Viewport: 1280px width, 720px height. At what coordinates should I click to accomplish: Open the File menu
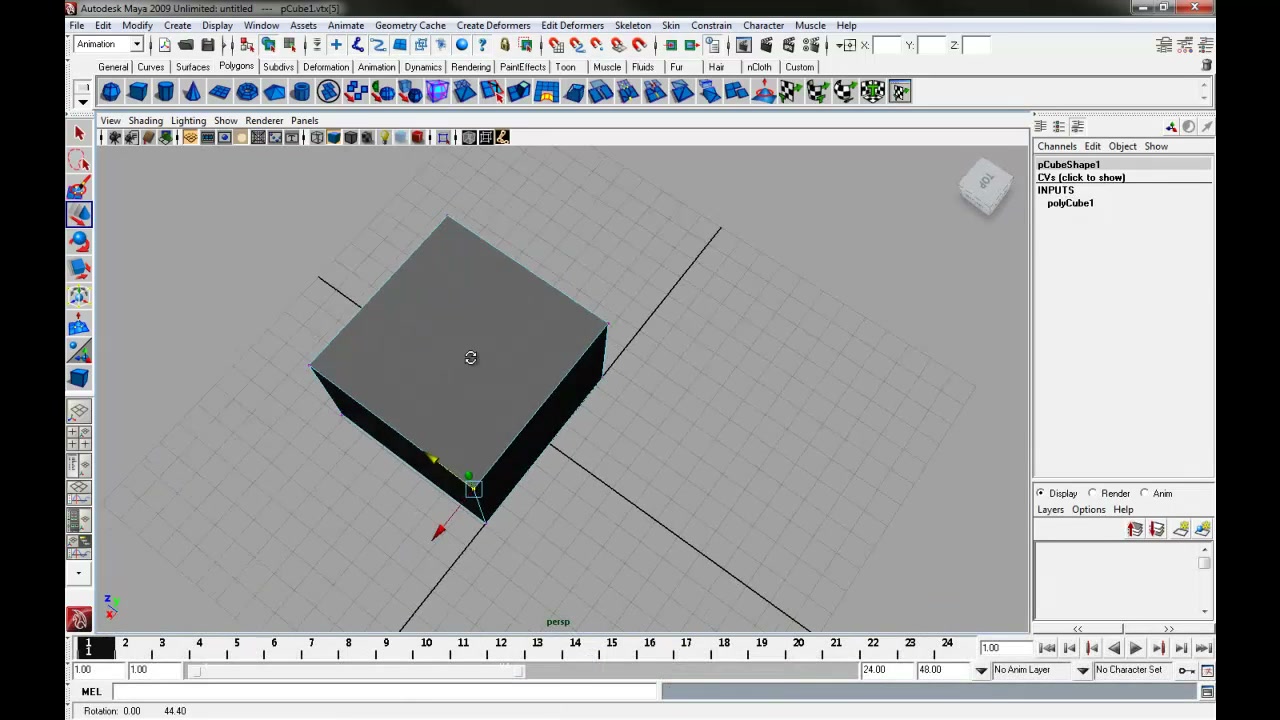click(x=76, y=25)
